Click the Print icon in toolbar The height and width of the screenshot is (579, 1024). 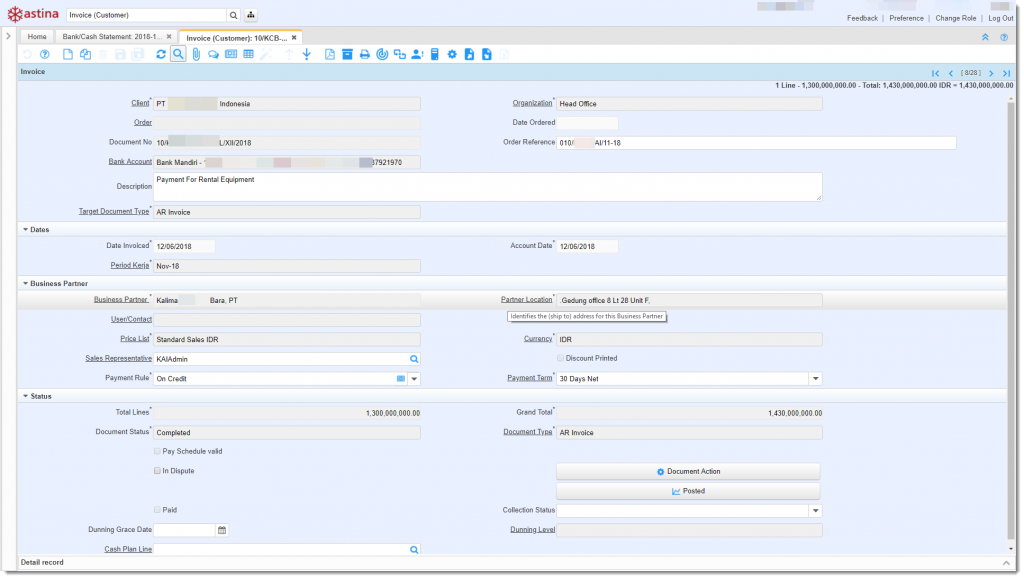pos(365,54)
